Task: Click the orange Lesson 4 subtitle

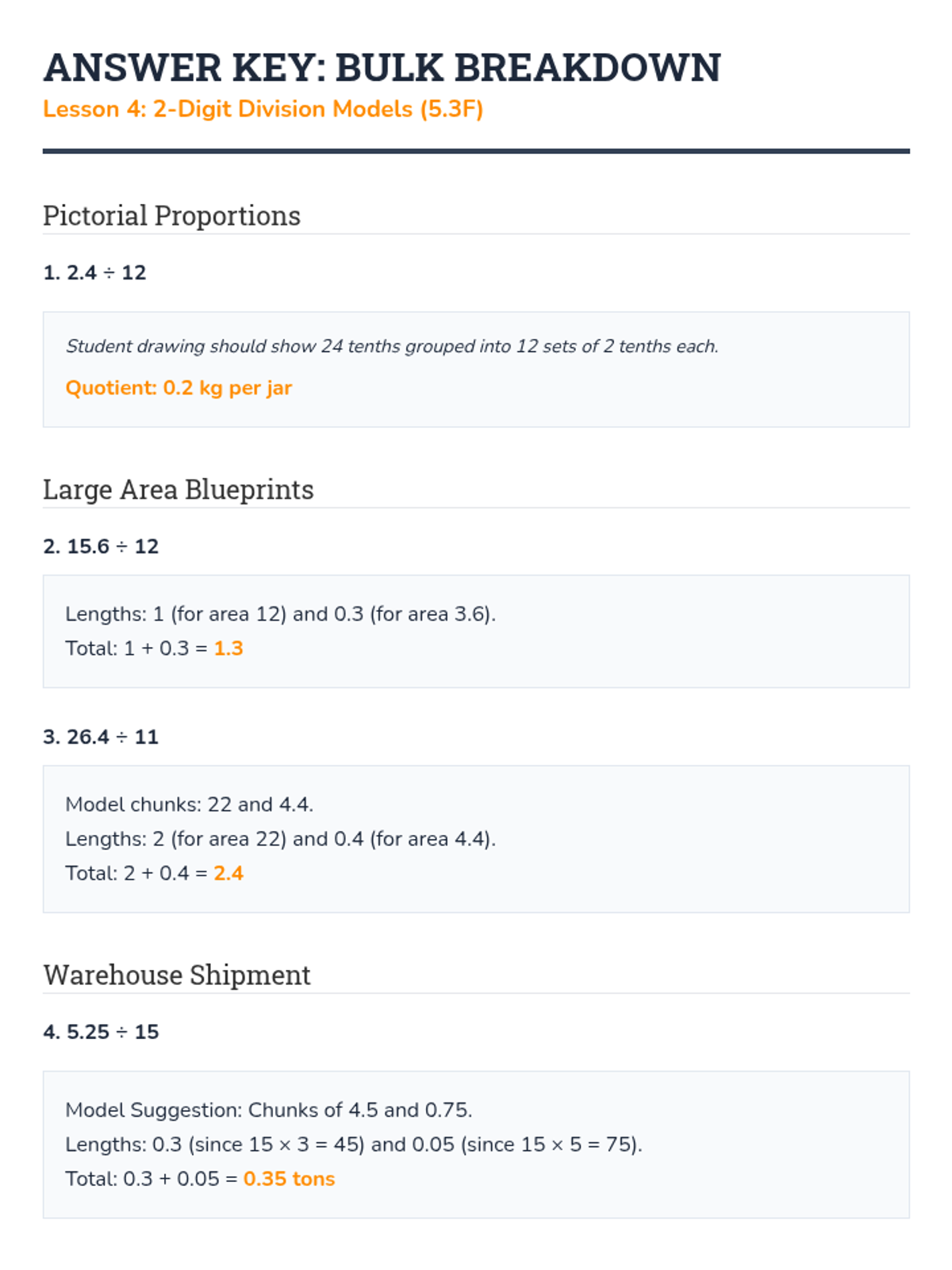Action: point(263,109)
